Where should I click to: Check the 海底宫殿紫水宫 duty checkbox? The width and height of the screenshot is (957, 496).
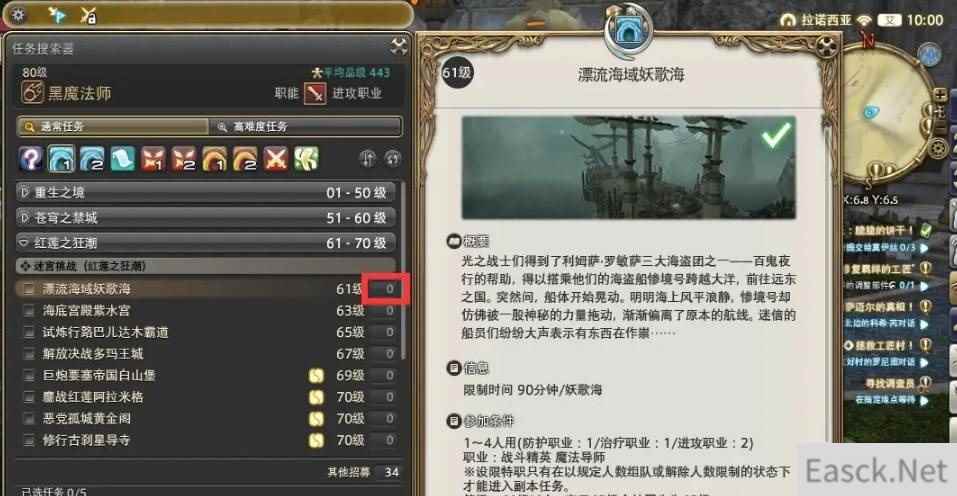[x=28, y=311]
